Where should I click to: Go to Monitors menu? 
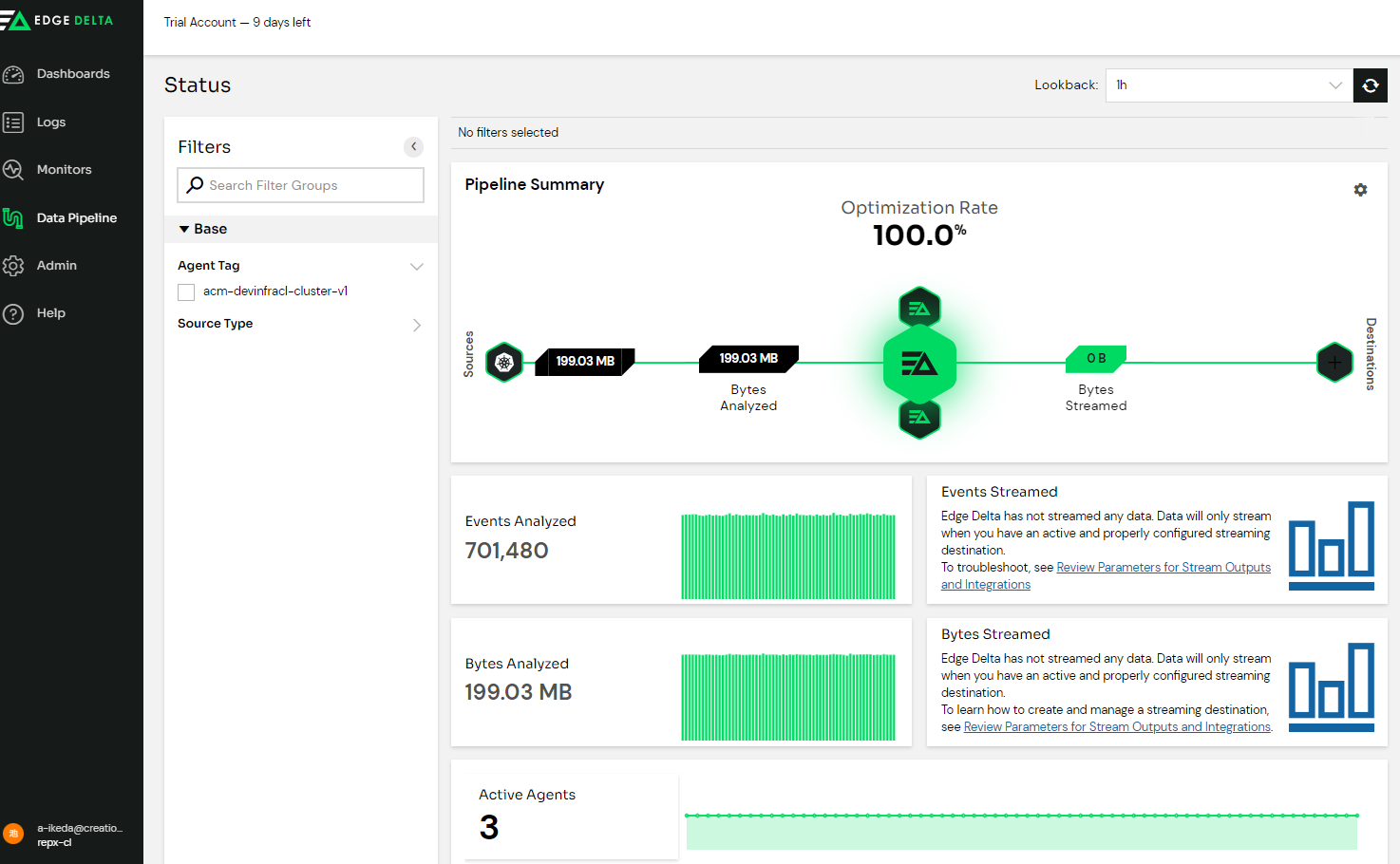pos(65,170)
